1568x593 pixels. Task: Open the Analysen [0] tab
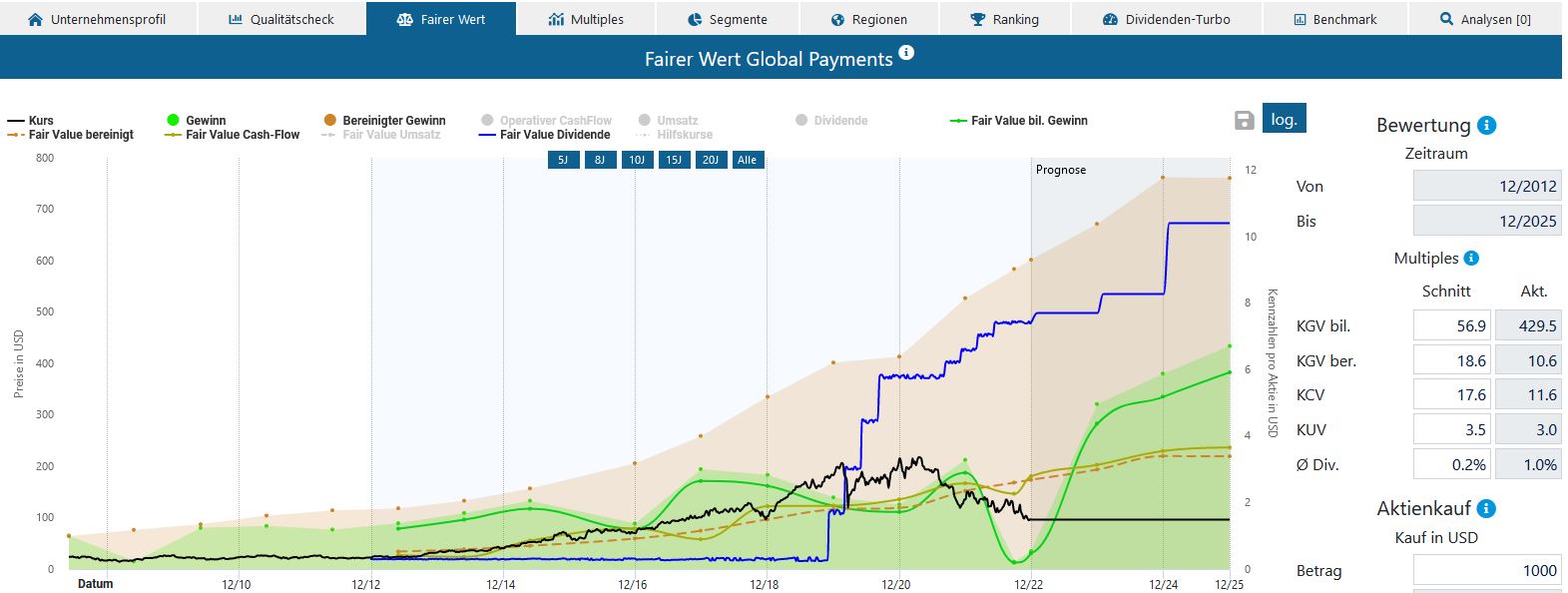point(1485,19)
